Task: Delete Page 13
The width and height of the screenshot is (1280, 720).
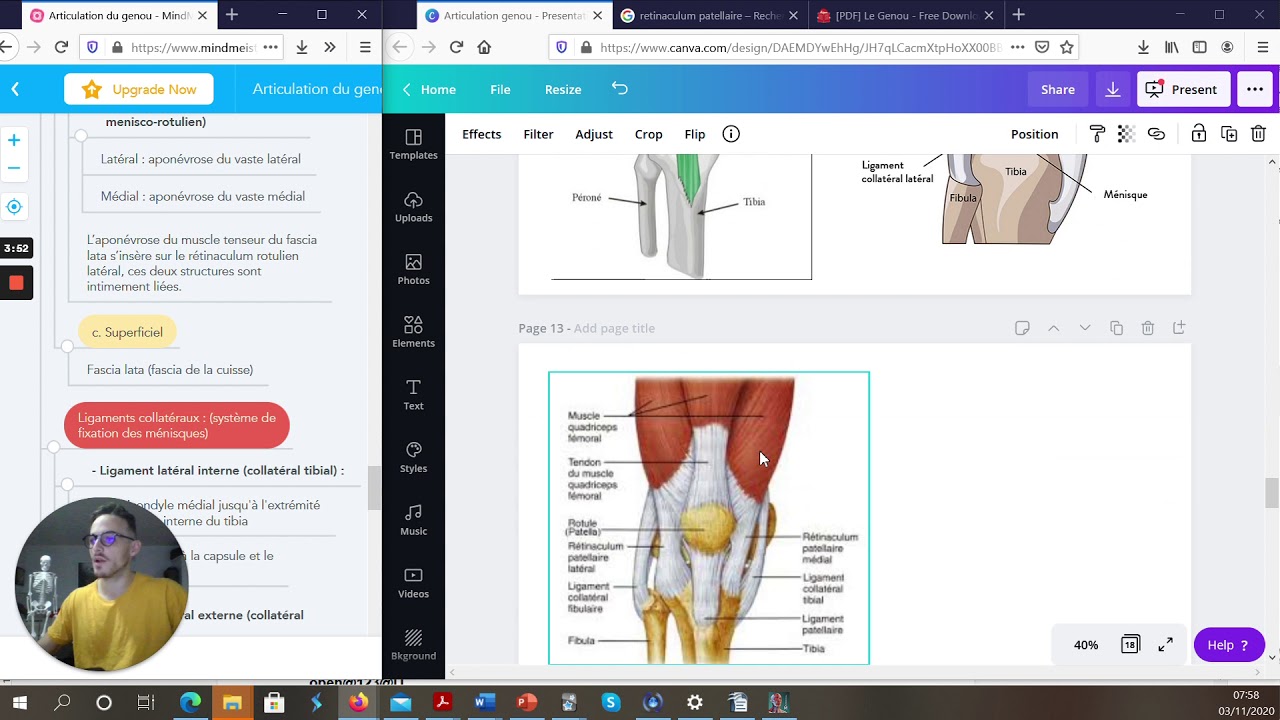Action: (x=1148, y=328)
